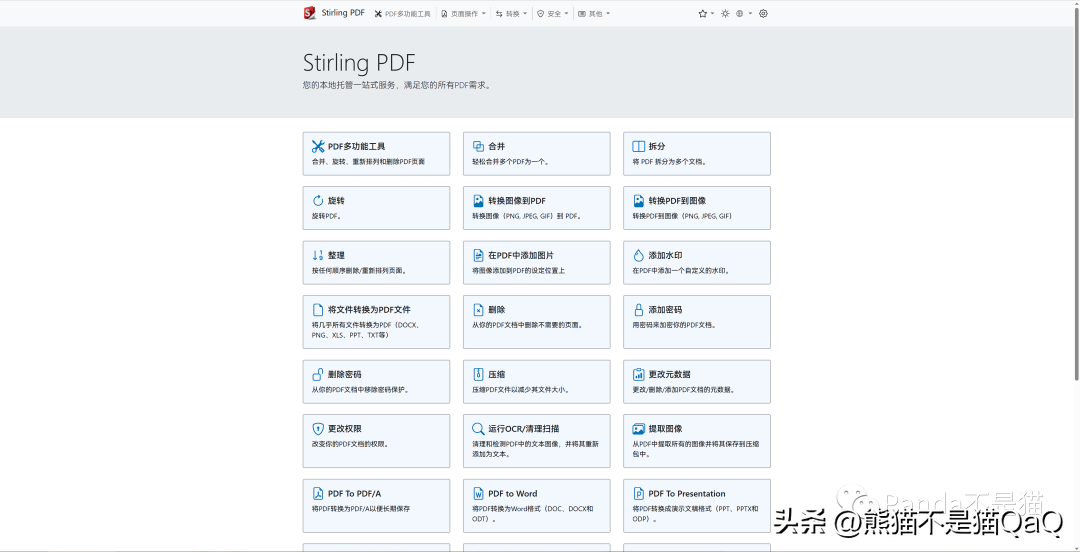Click the 转换图像到PDF card's image icon
1080x552 pixels.
point(478,201)
